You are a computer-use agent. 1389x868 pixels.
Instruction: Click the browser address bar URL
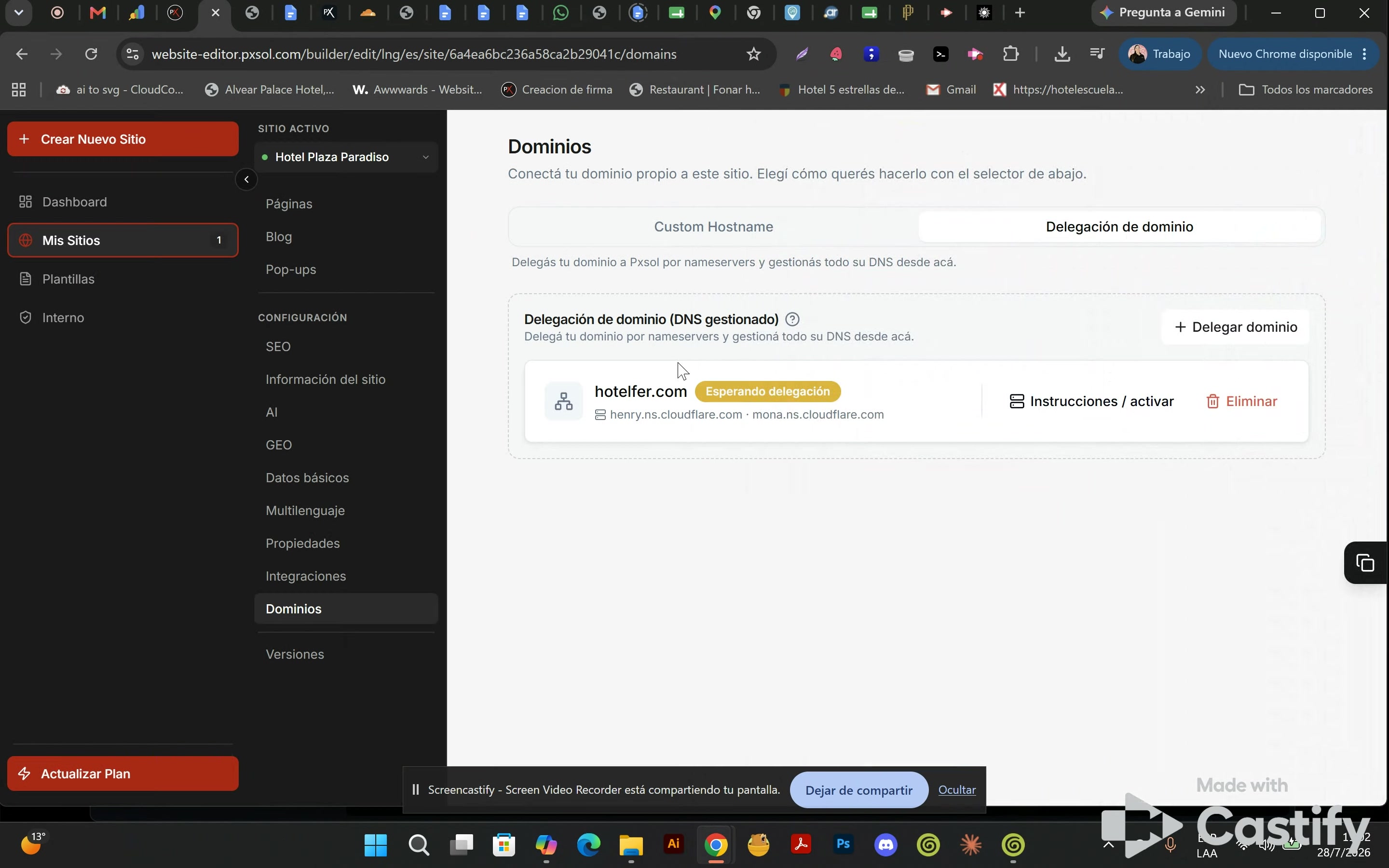click(414, 54)
